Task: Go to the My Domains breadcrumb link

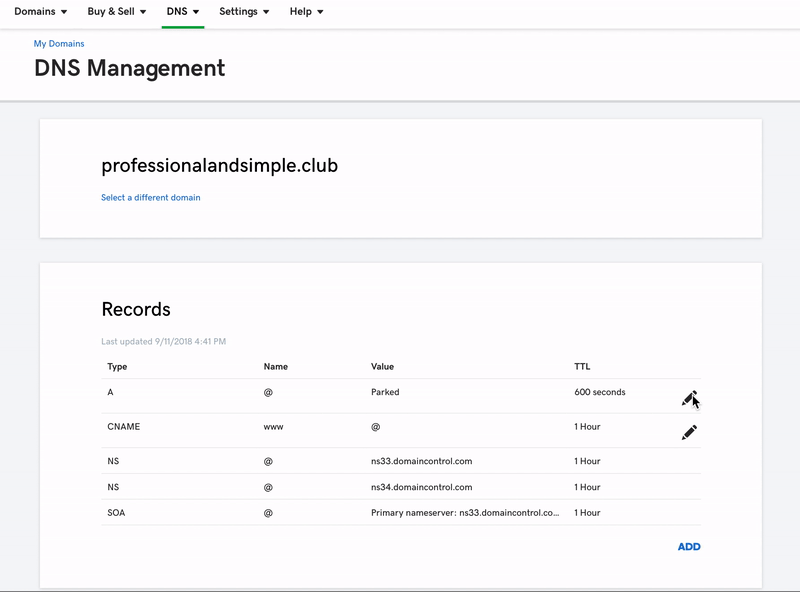Action: [59, 43]
